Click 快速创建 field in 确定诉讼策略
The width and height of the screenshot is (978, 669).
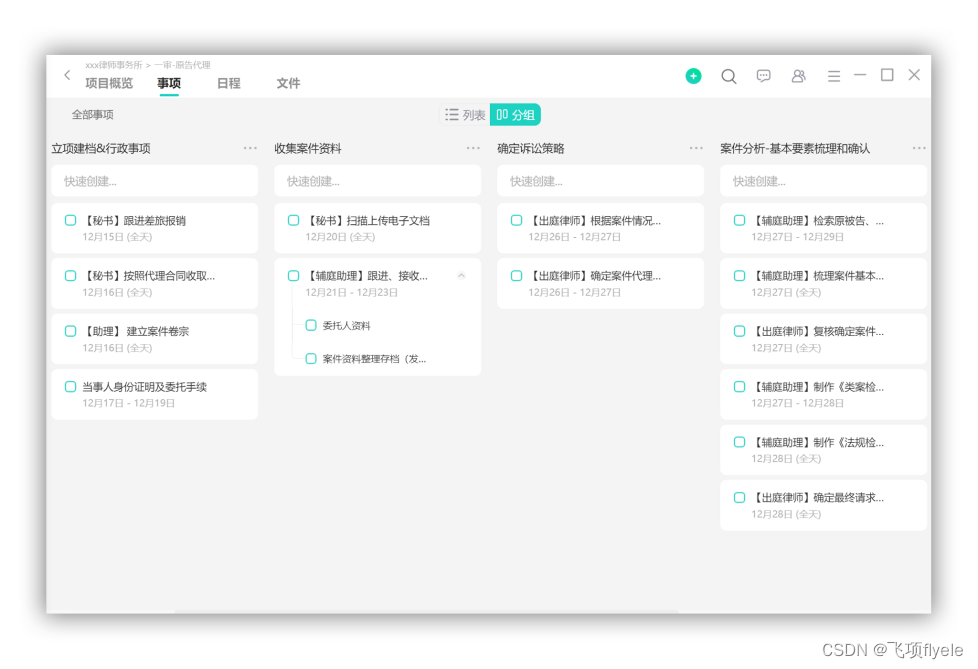coord(600,181)
